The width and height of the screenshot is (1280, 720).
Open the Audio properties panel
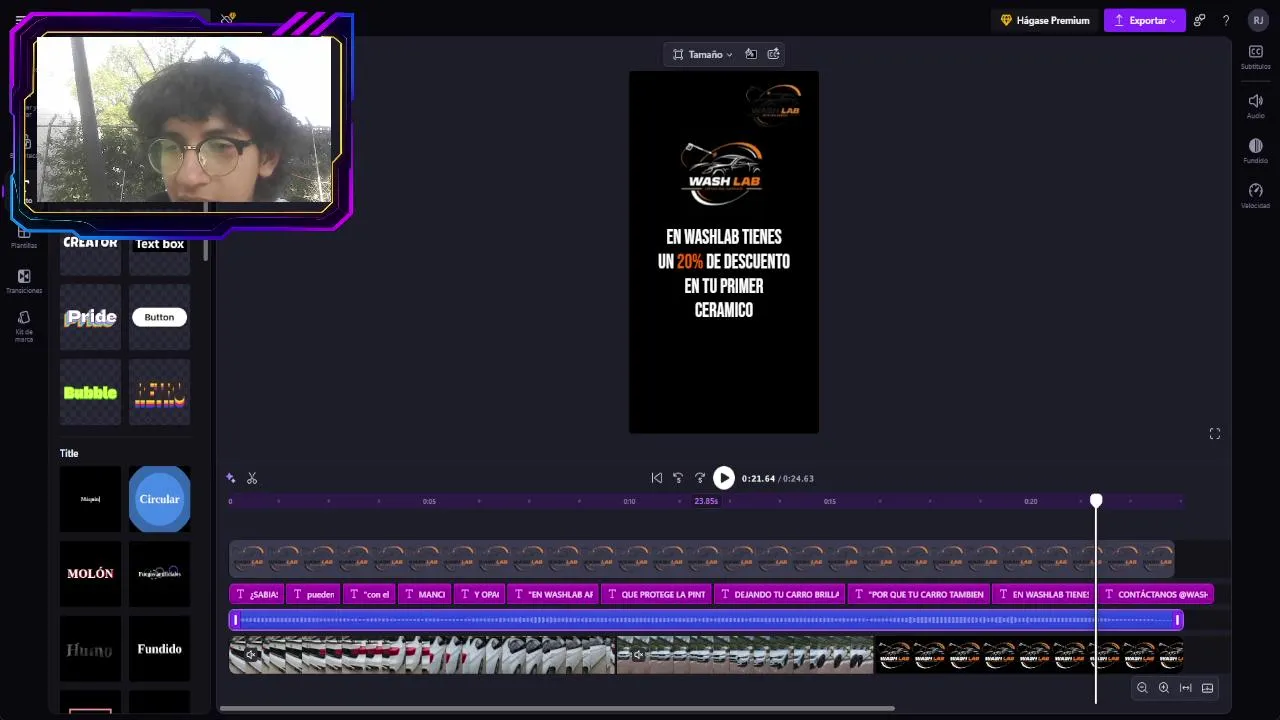click(1255, 106)
